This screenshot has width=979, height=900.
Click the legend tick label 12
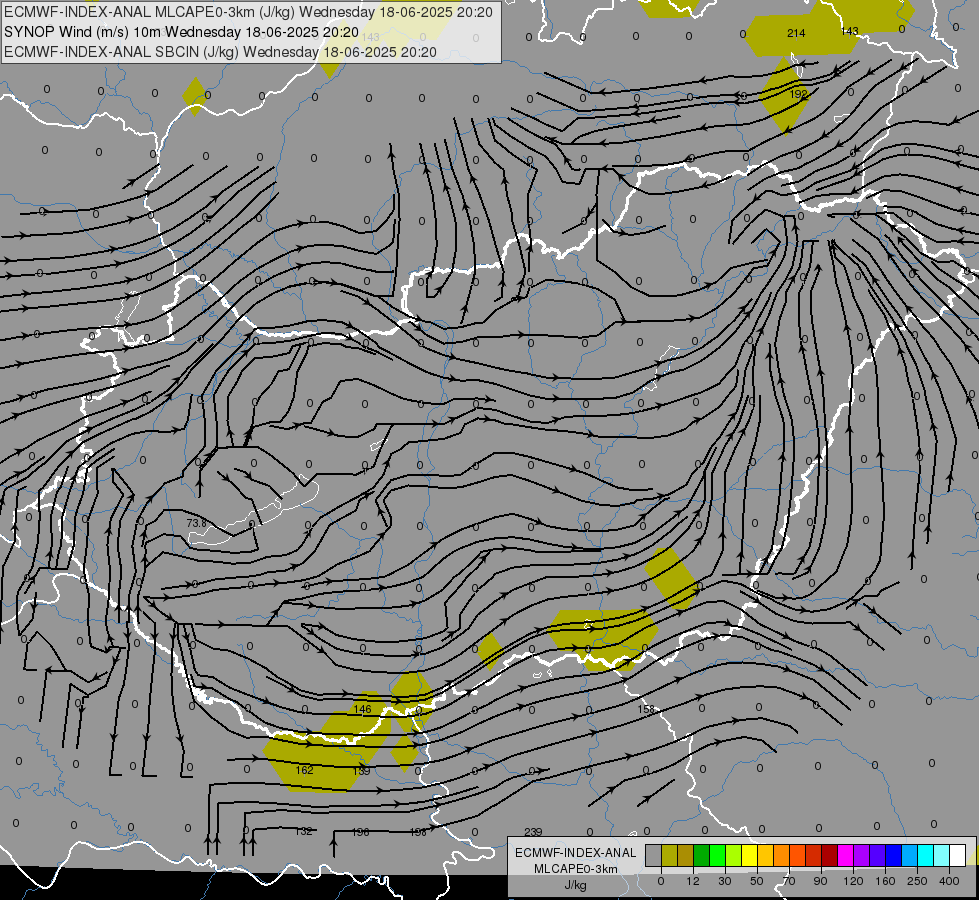pos(692,881)
